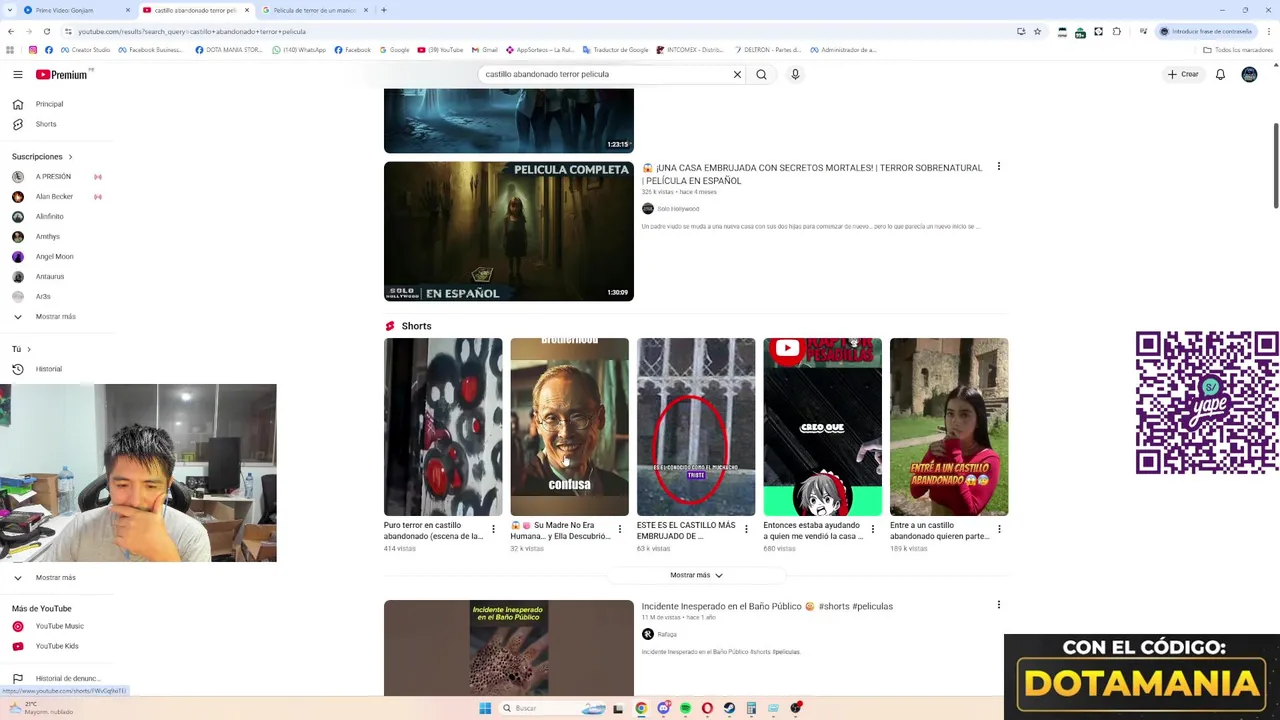Open Ar3s channel subscription
This screenshot has width=1280, height=720.
click(43, 296)
